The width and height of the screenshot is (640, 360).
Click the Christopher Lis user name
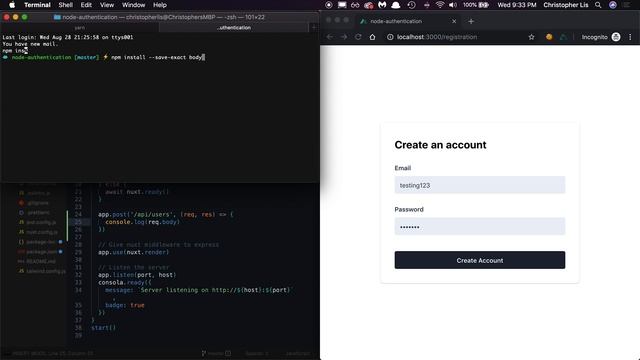566,5
